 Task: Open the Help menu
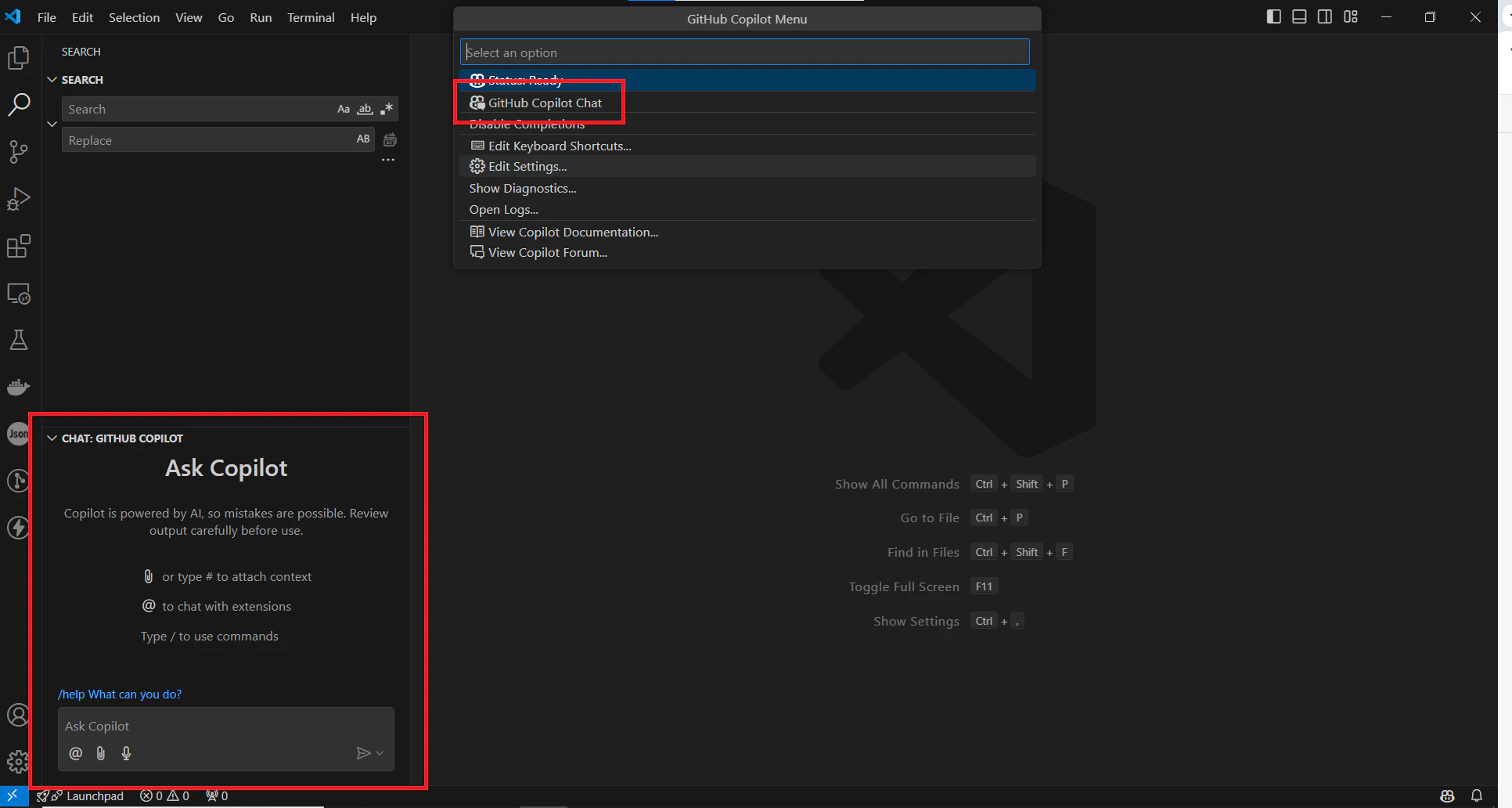tap(363, 17)
